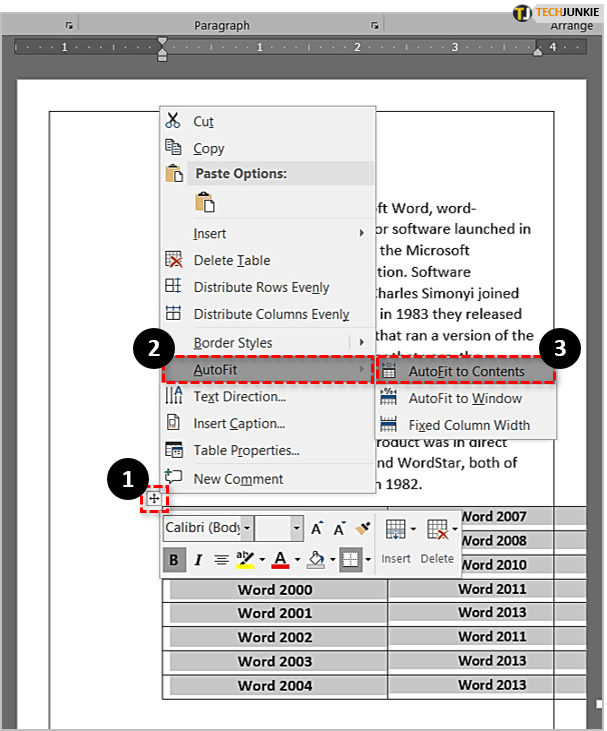Toggle Bold formatting in mini toolbar
Image resolution: width=607 pixels, height=731 pixels.
[x=173, y=559]
